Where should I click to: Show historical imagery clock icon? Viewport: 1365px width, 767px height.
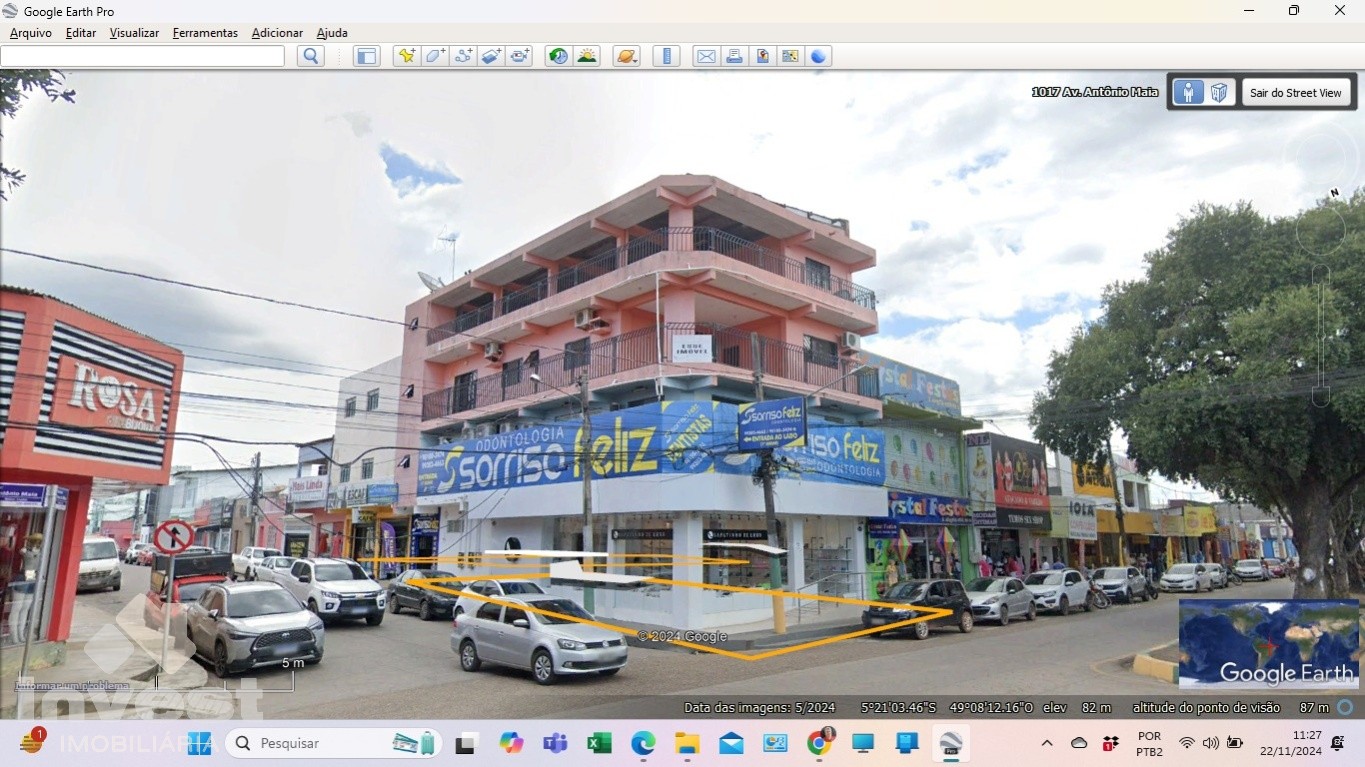559,56
